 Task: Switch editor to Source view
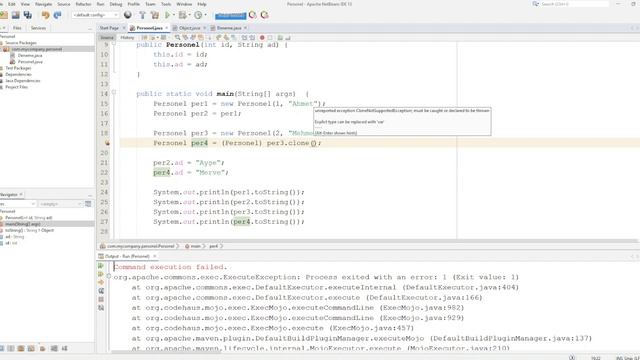click(x=107, y=38)
